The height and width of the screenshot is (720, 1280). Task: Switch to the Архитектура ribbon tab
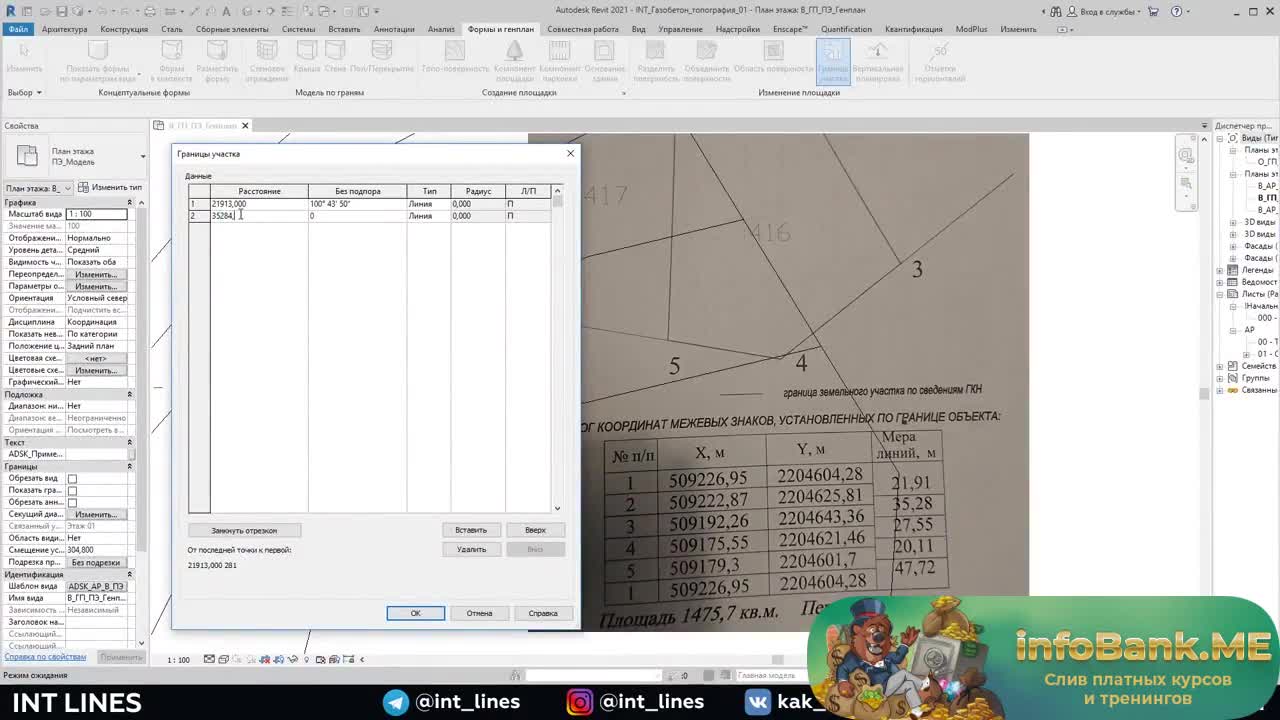64,29
